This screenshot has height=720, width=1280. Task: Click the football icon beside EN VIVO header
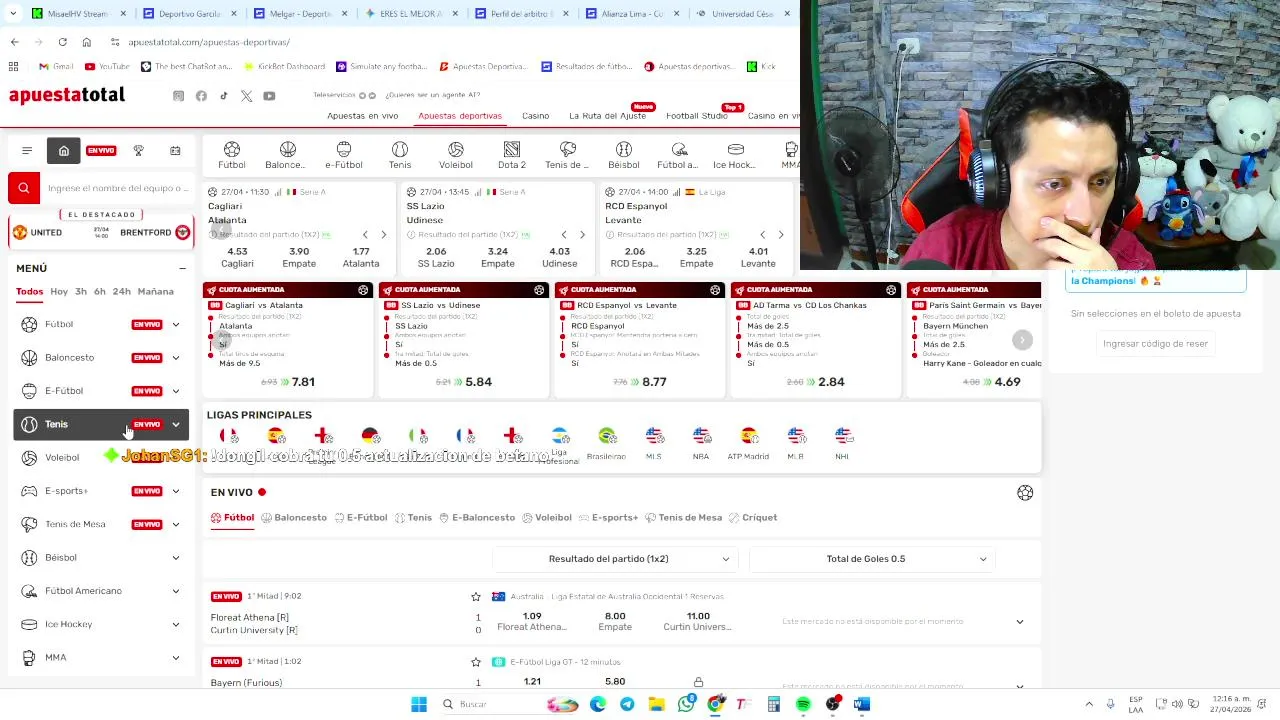tap(1025, 493)
